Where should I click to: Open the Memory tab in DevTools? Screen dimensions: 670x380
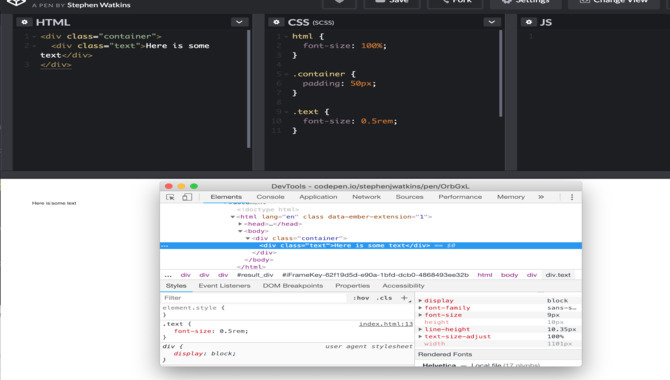[x=511, y=197]
